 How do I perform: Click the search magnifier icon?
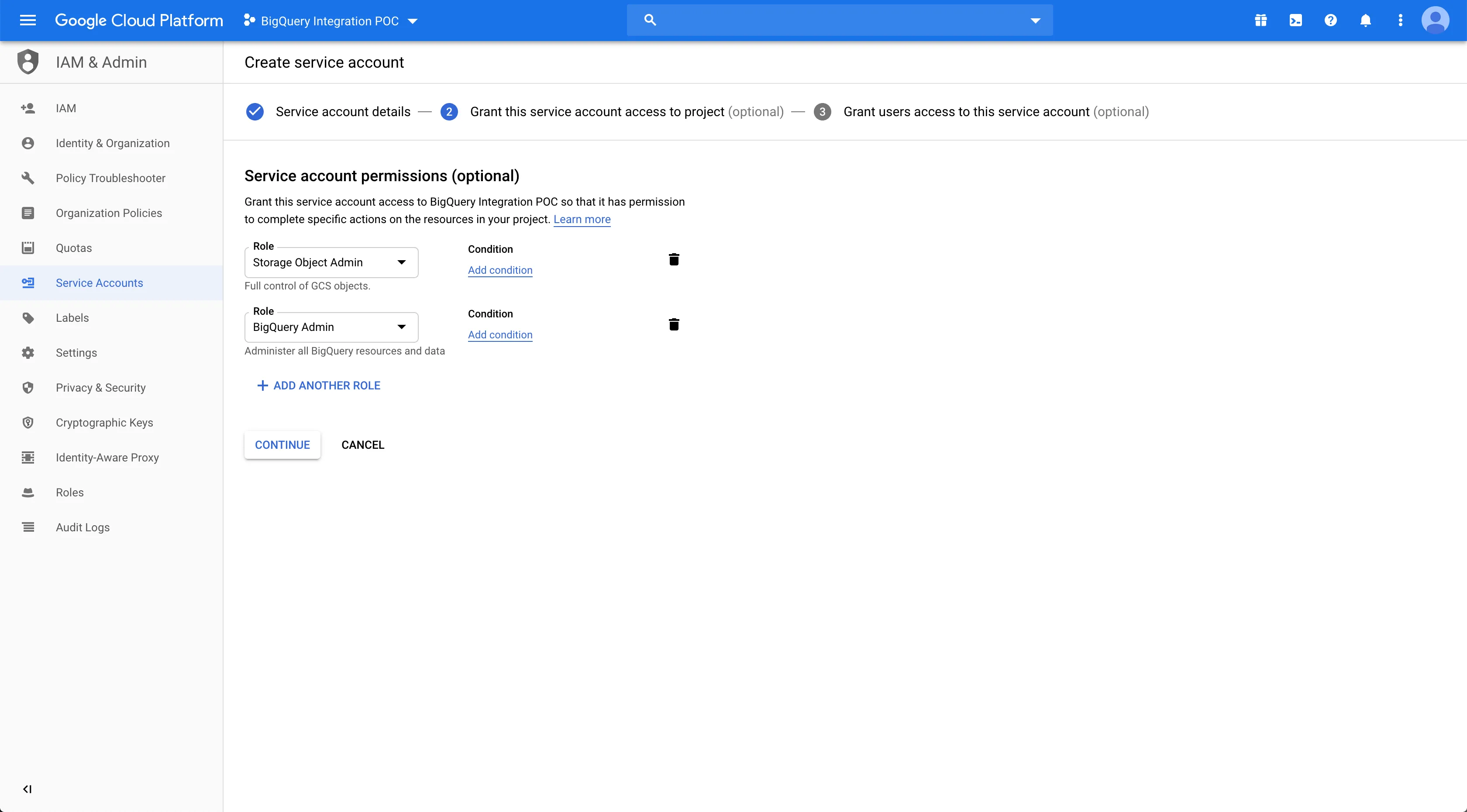pos(650,21)
